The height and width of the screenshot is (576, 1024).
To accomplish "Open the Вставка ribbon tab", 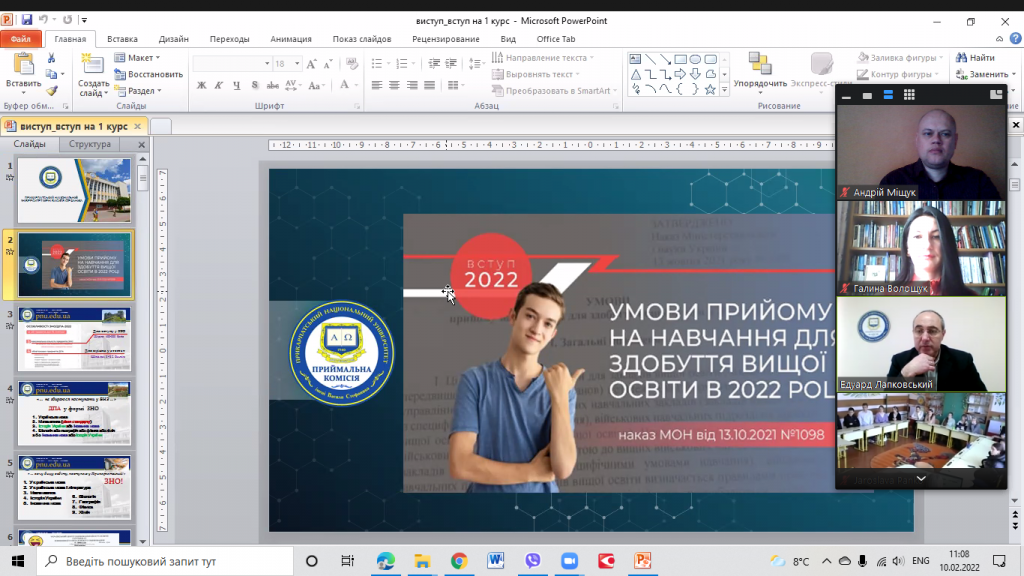I will [x=122, y=39].
